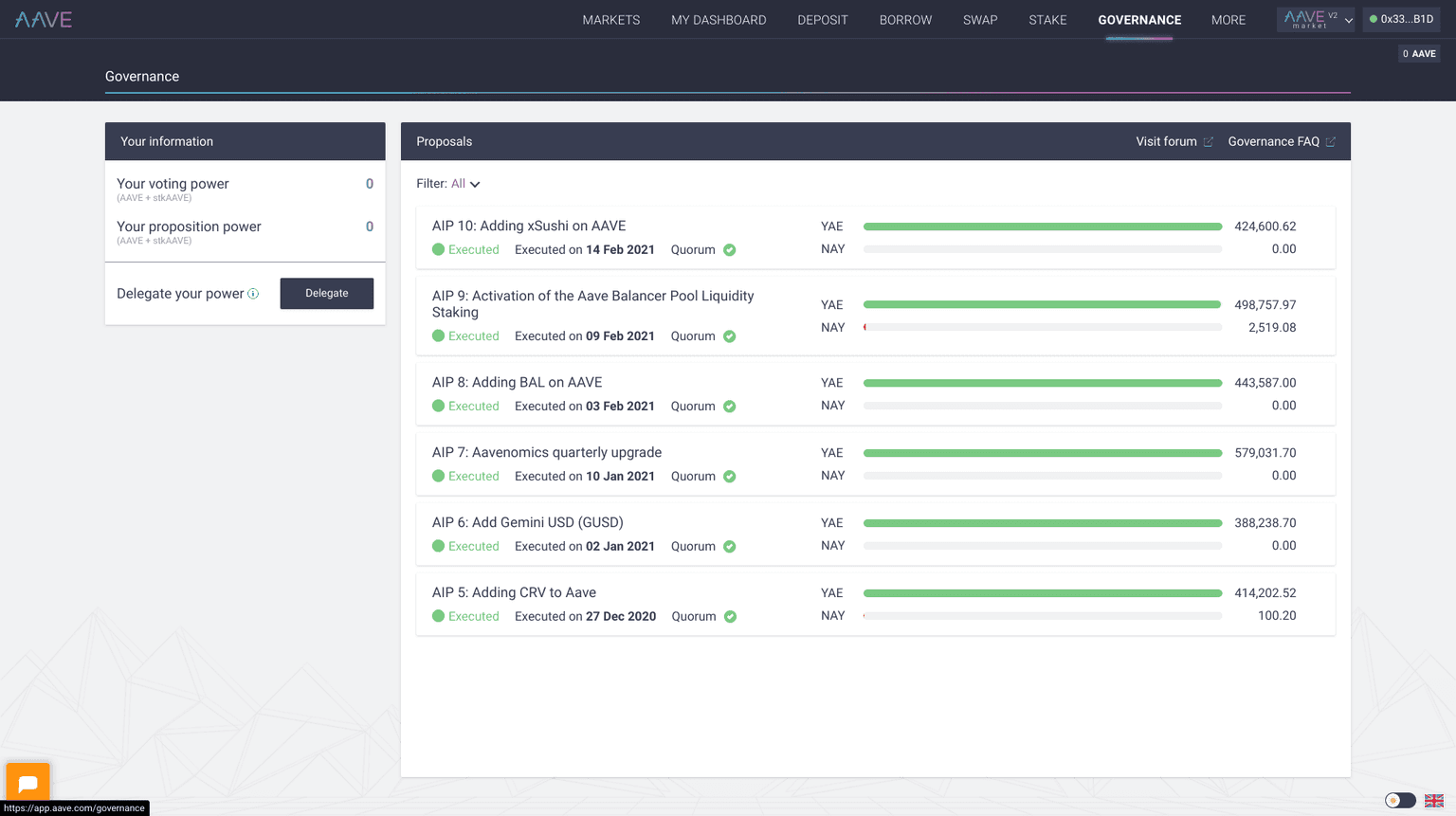Expand the Aave V2 market selector

(x=1316, y=19)
